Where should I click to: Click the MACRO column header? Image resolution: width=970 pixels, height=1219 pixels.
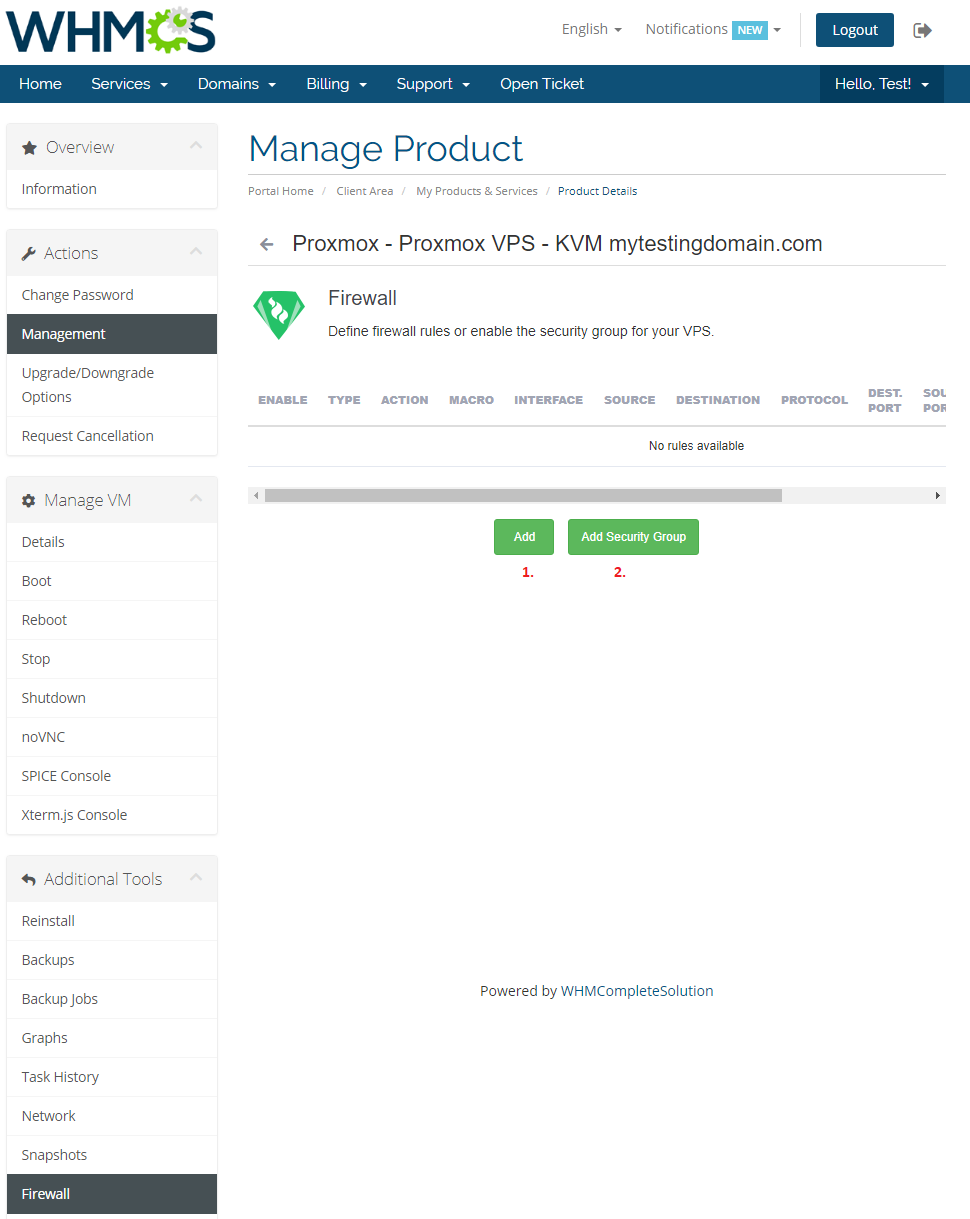point(472,400)
